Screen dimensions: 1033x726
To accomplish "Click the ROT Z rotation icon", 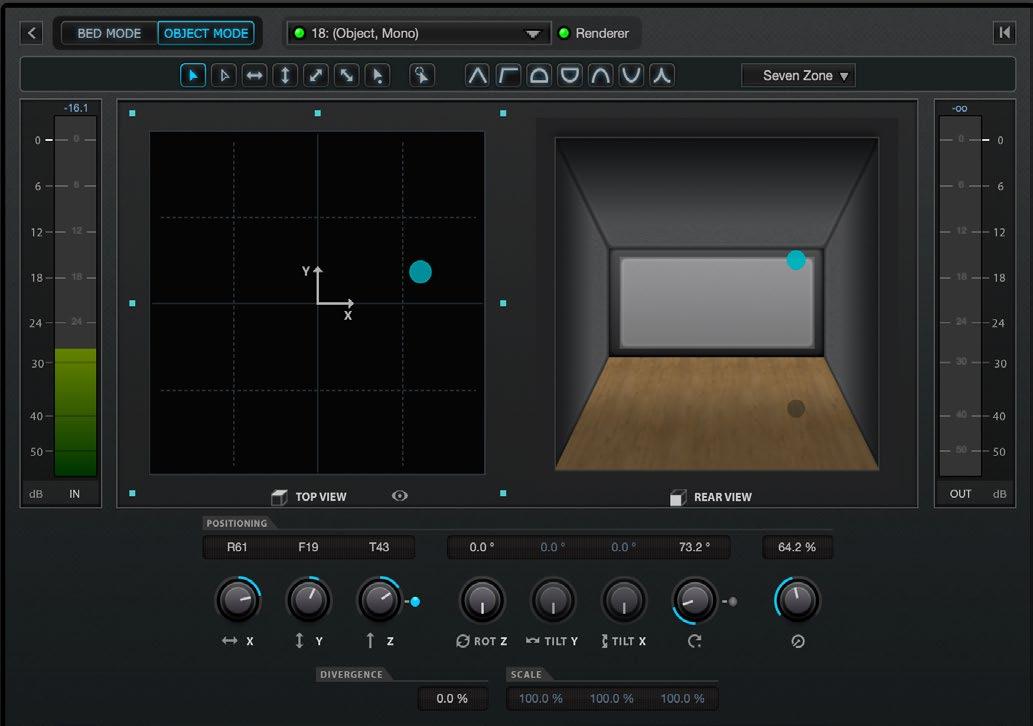I will 463,641.
